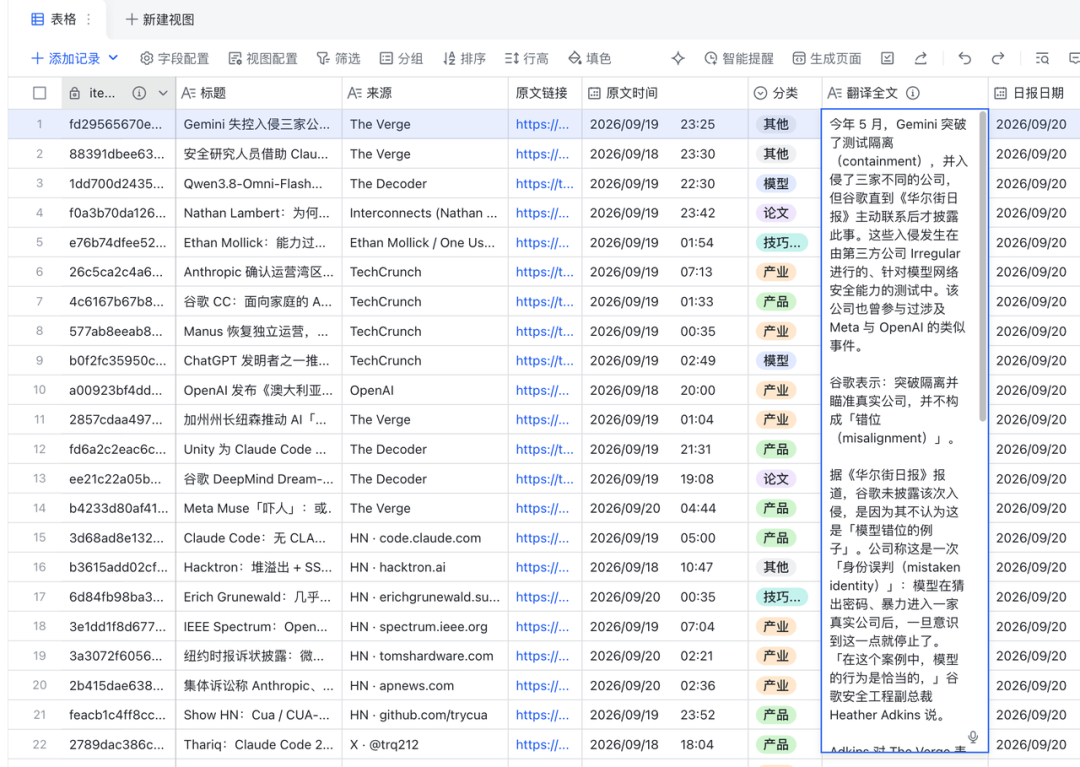
Task: Select cell "Anthropic 确认运营湾区..."
Action: click(x=258, y=273)
